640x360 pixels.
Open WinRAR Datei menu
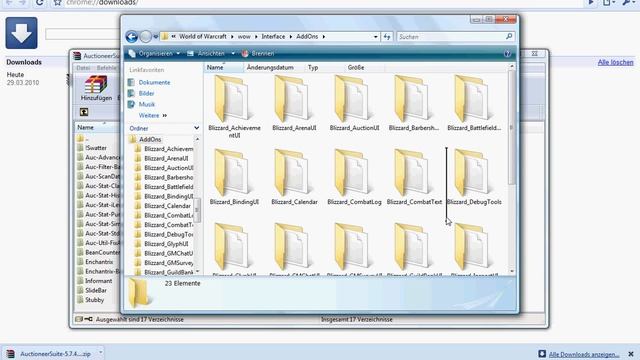(83, 68)
